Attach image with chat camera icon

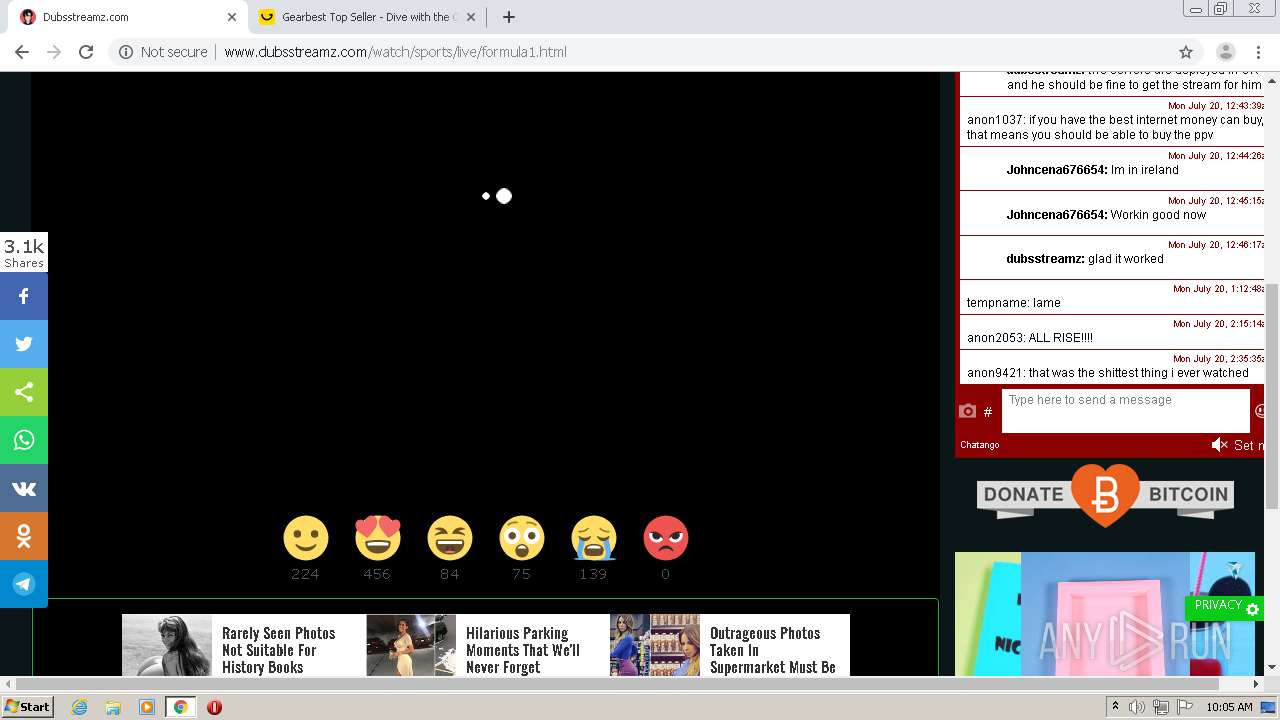tap(967, 411)
